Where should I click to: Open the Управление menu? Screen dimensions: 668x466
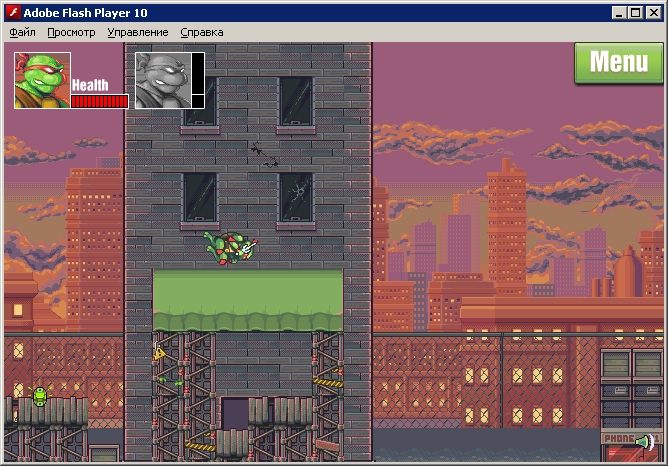tap(138, 32)
